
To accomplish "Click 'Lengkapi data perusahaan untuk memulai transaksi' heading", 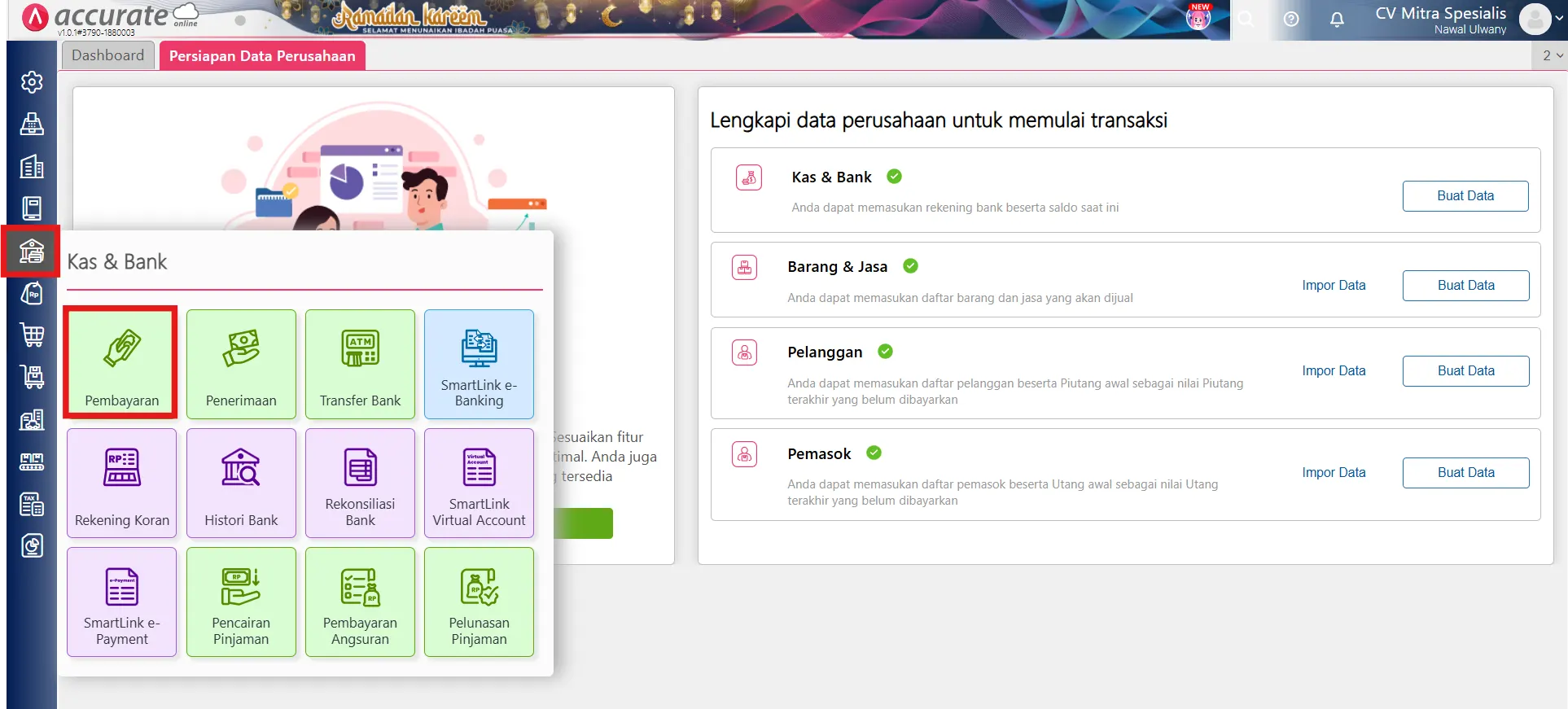I will coord(938,120).
